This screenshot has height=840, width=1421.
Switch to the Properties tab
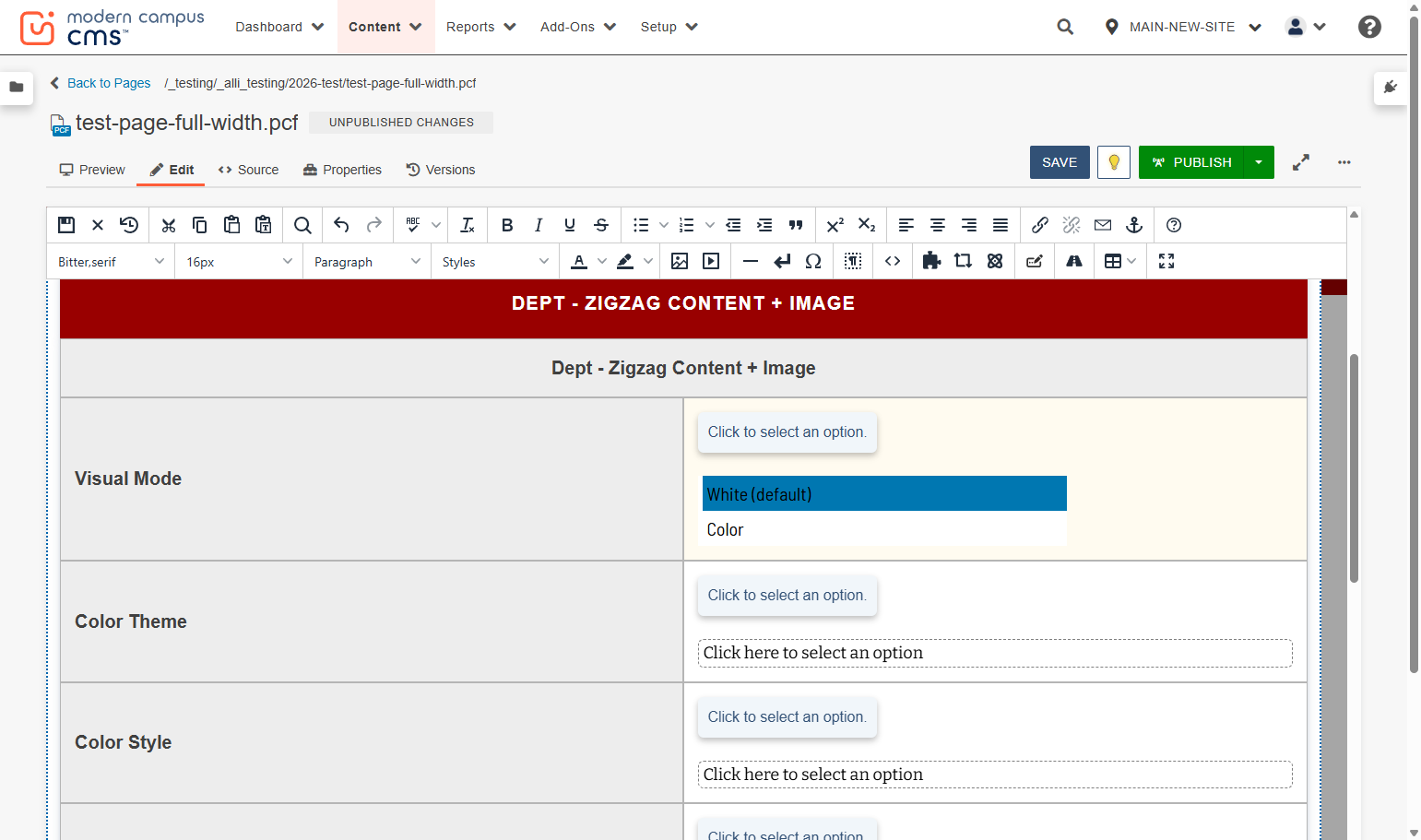(x=342, y=170)
